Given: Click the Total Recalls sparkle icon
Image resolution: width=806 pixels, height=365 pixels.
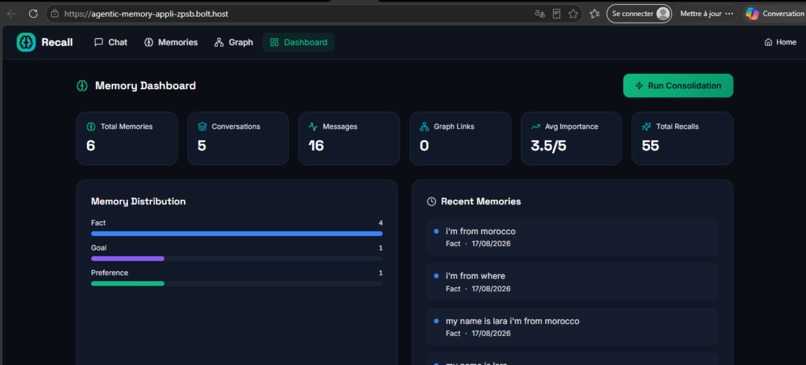Looking at the screenshot, I should [x=647, y=126].
